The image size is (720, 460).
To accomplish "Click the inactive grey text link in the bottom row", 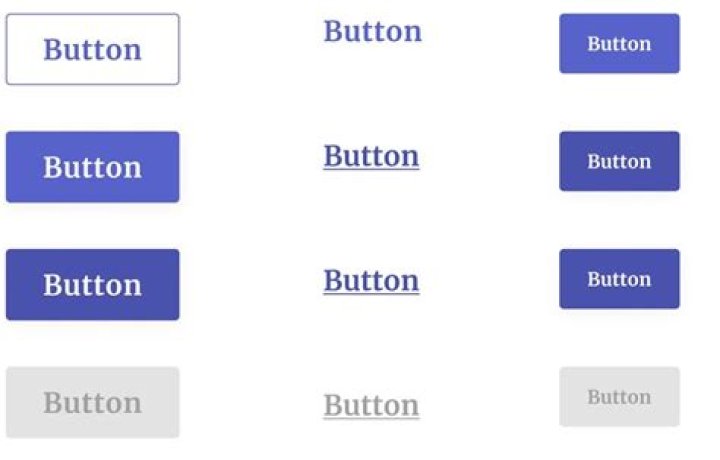I will click(371, 405).
